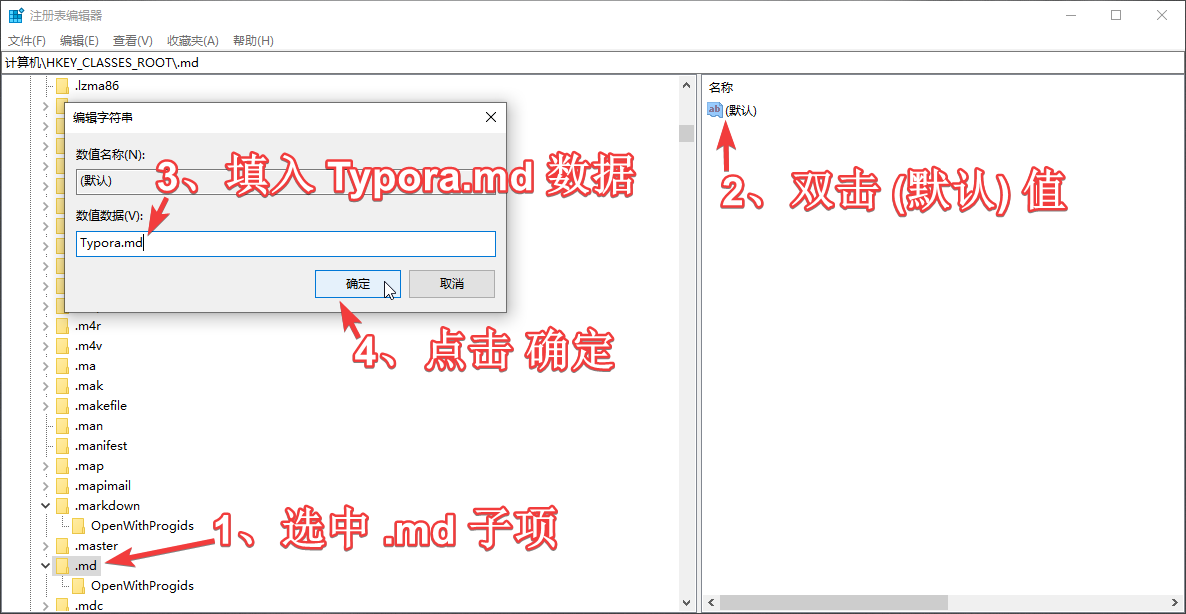1186x614 pixels.
Task: Click the .manifest folder icon
Action: 63,445
